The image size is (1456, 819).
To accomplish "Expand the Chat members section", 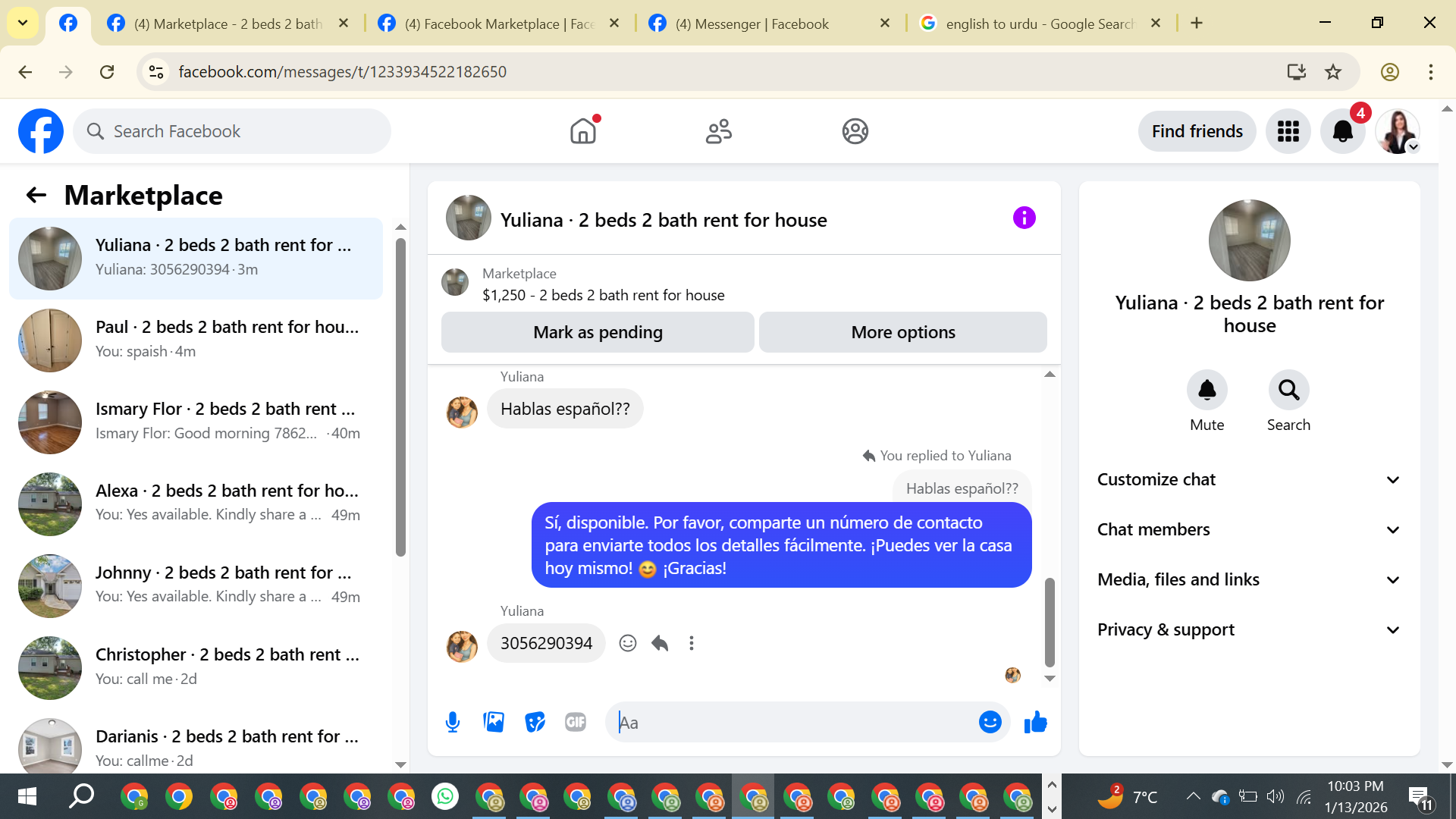I will point(1249,529).
